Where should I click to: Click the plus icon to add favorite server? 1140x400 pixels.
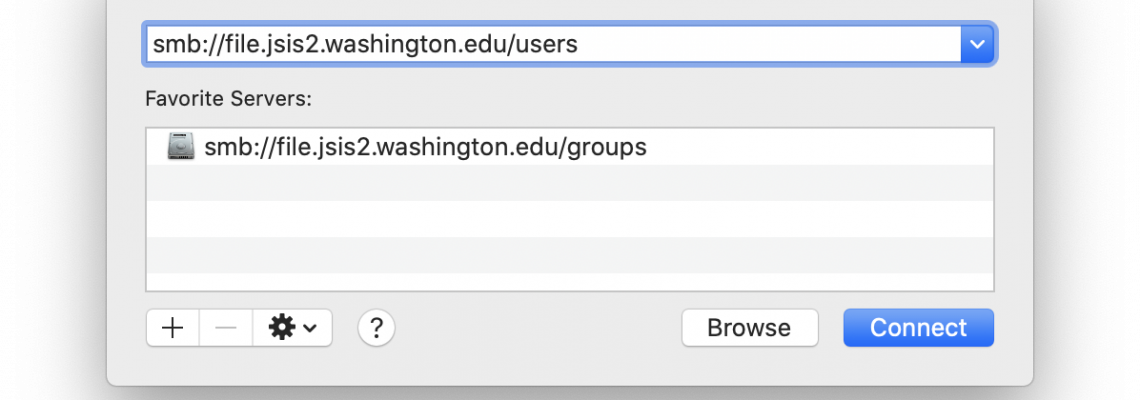tap(172, 328)
